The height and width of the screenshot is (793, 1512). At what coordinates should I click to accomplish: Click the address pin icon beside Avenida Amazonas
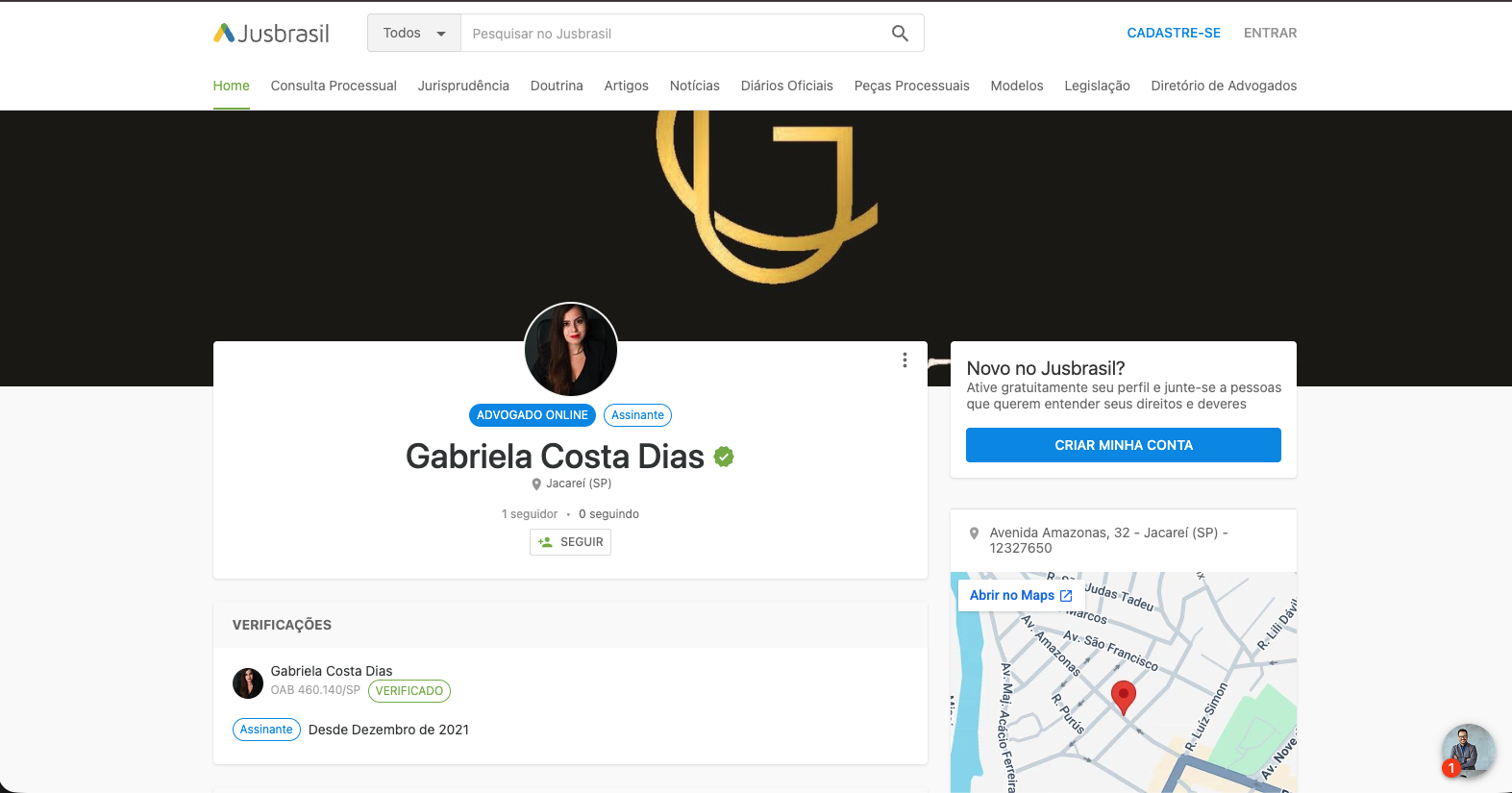coord(974,533)
